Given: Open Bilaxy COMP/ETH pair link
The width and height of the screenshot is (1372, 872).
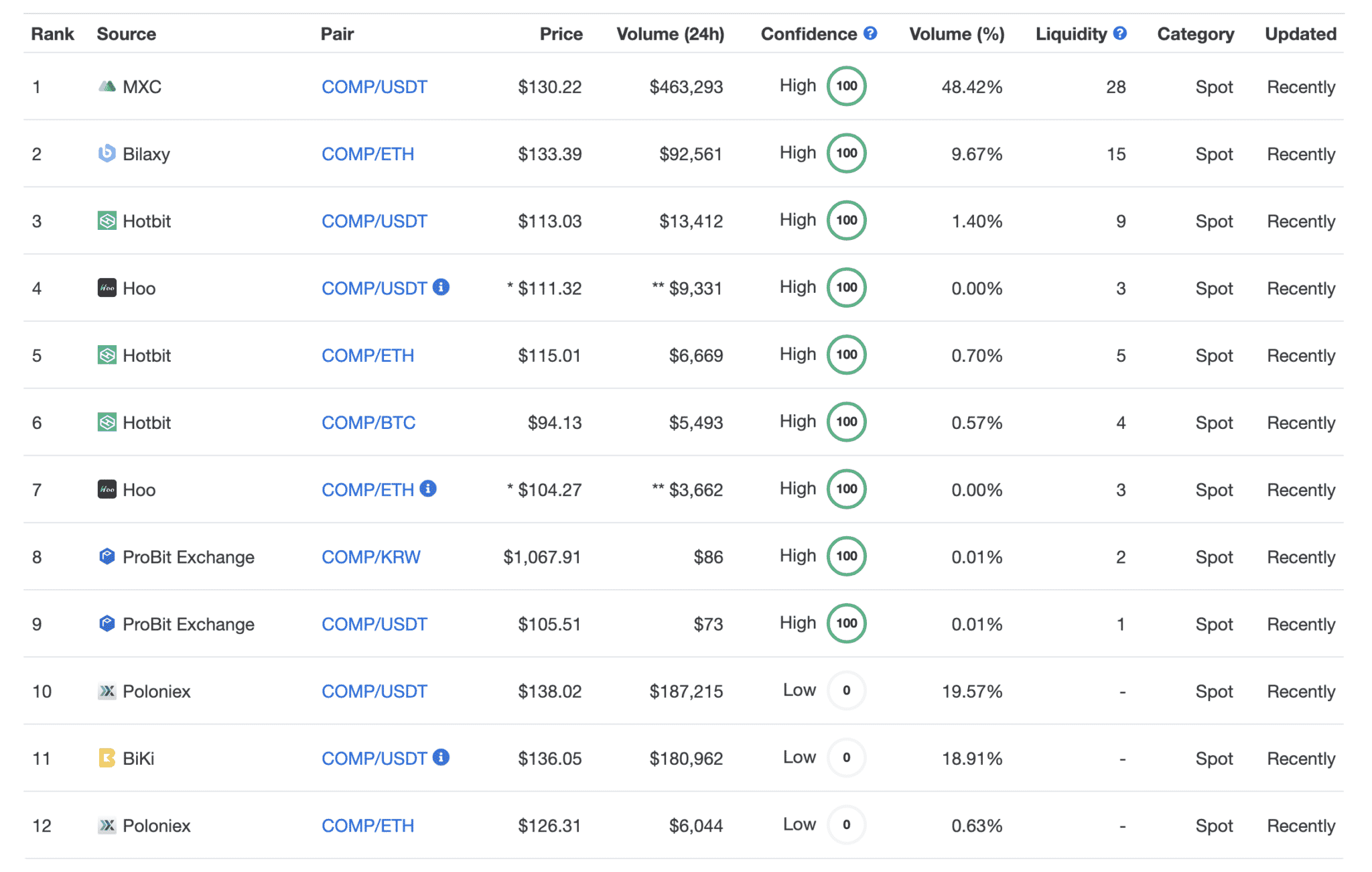Looking at the screenshot, I should coord(368,154).
